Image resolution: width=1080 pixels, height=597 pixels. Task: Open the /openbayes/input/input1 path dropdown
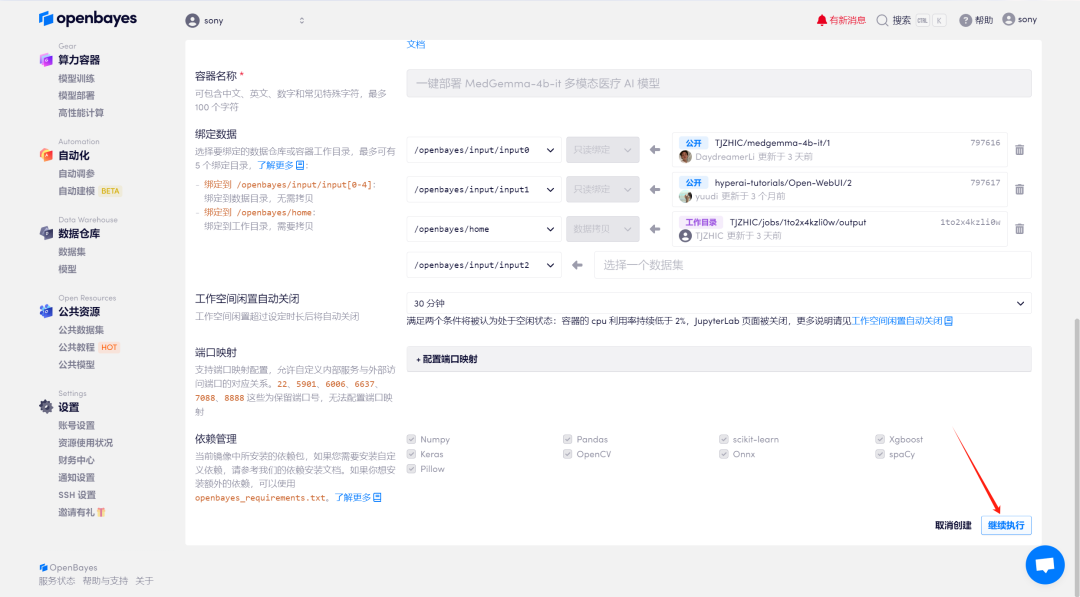pyautogui.click(x=484, y=189)
